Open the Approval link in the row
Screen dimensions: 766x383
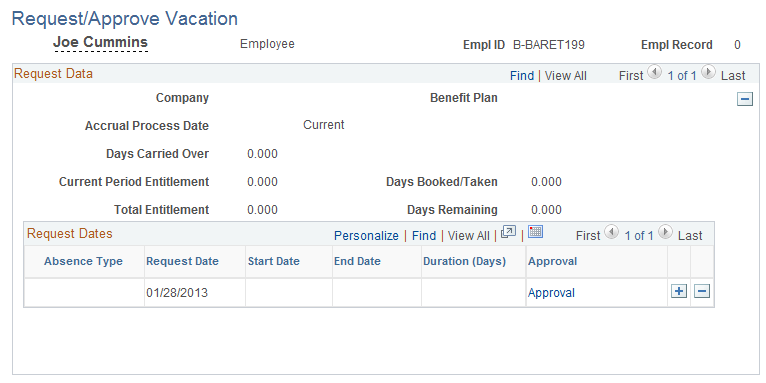tap(552, 293)
